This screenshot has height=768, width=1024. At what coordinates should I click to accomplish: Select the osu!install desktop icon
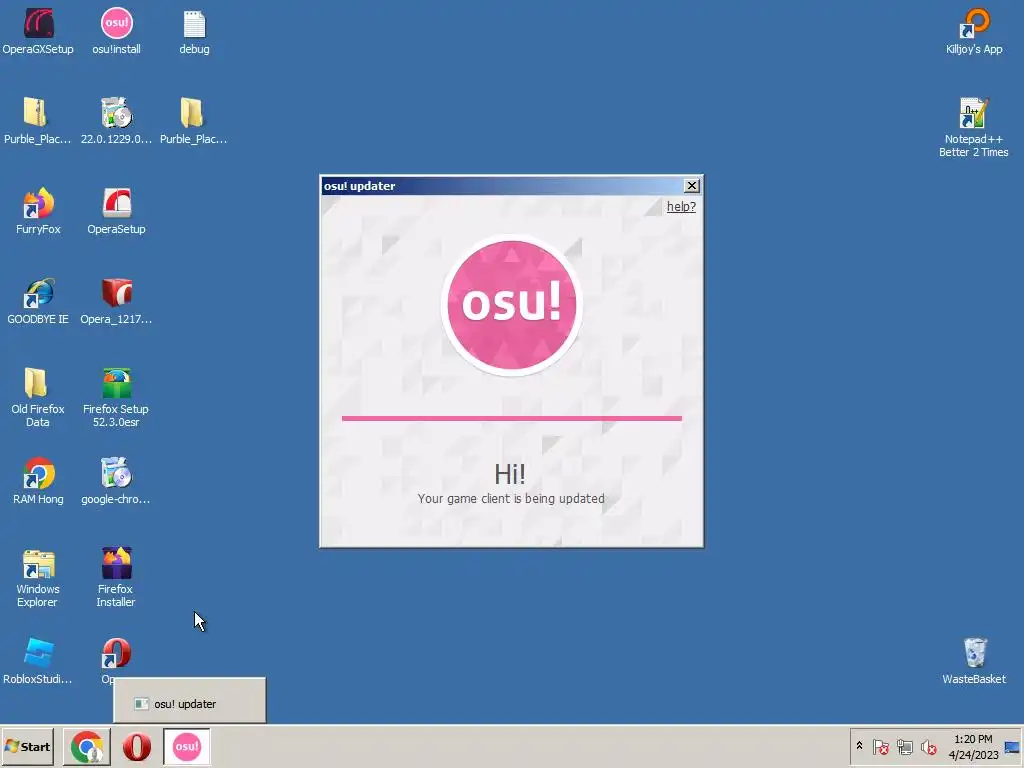pos(116,31)
